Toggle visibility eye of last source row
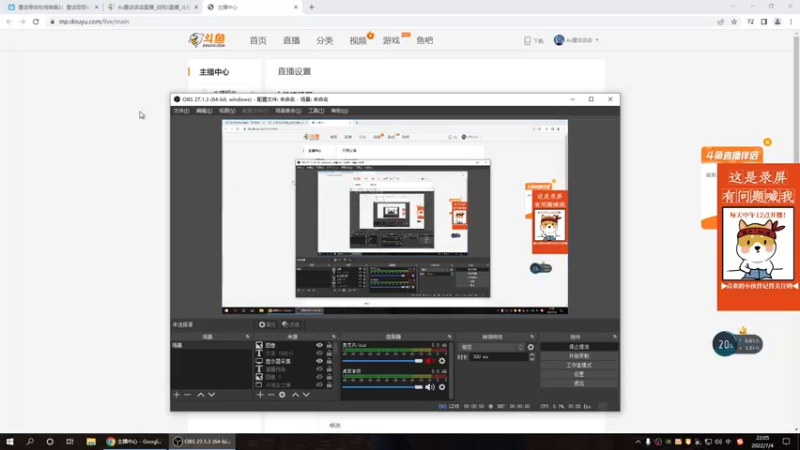 (319, 385)
